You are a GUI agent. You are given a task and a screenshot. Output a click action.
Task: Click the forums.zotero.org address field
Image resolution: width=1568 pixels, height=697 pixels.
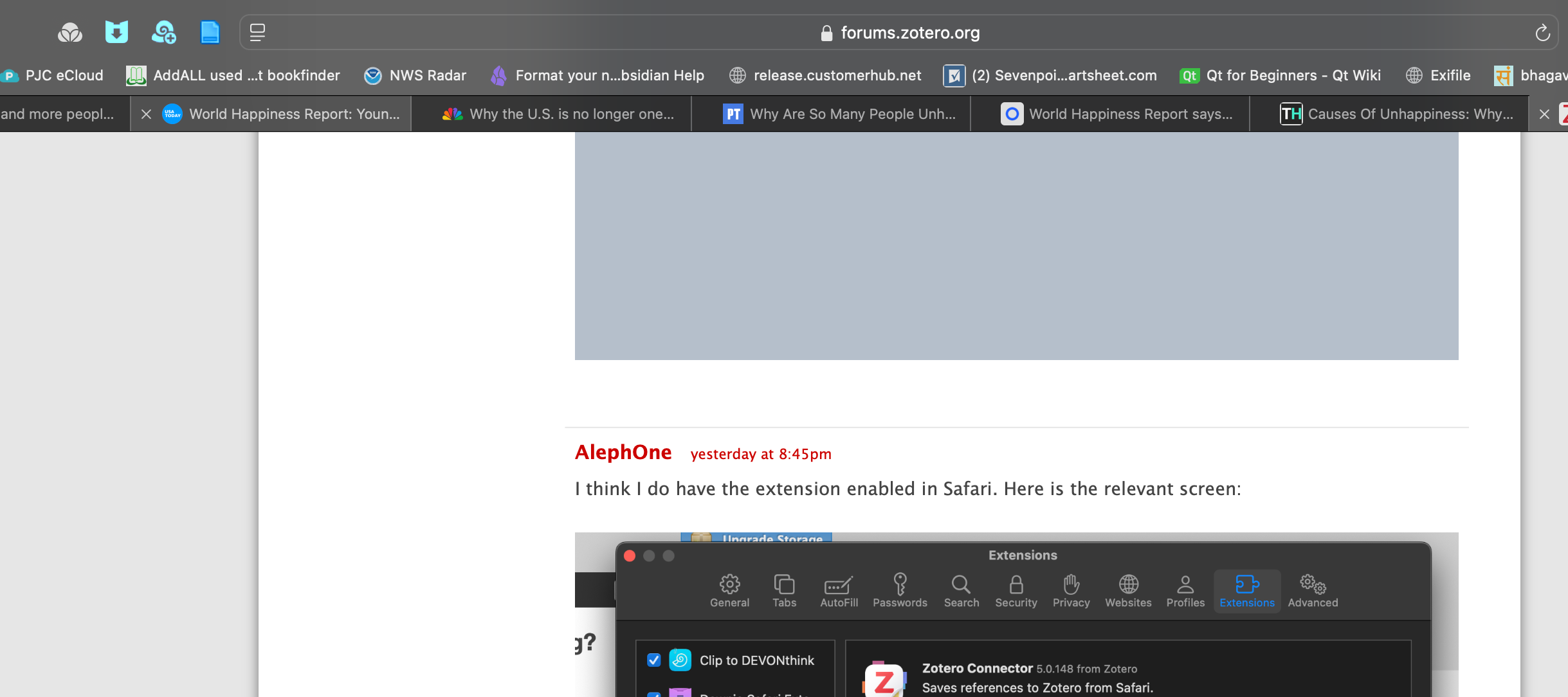[909, 33]
